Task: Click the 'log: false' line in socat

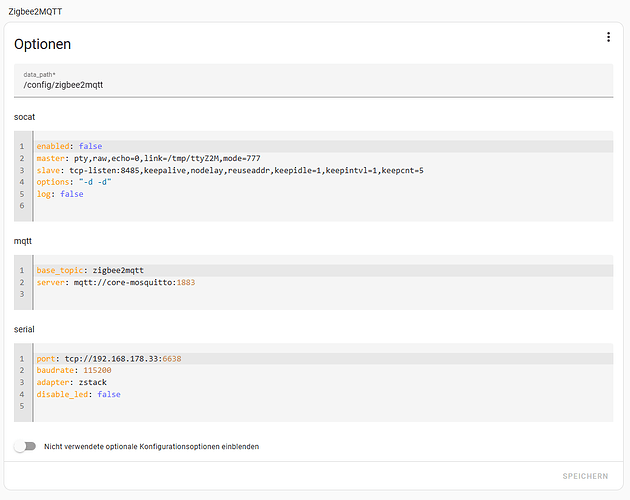Action: coord(60,194)
